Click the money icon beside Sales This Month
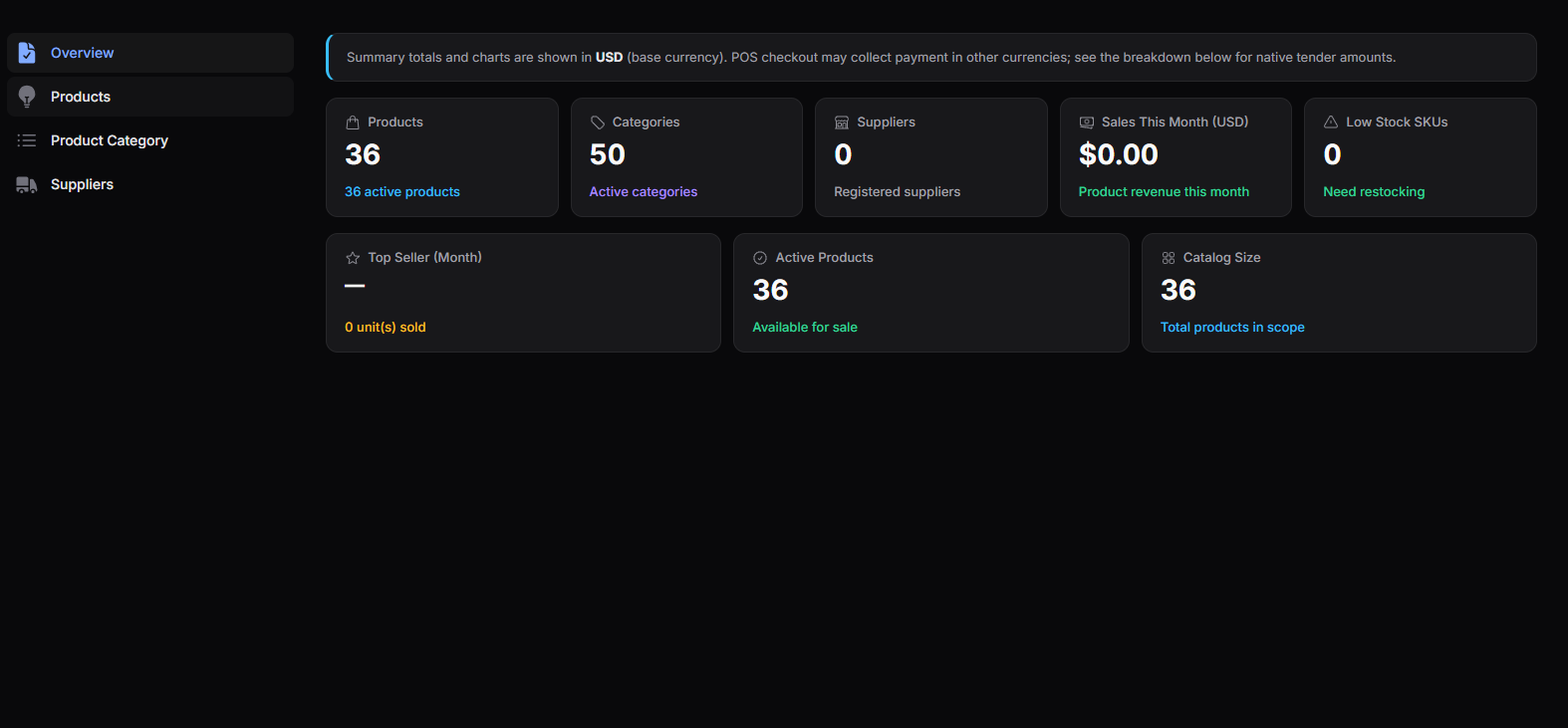The width and height of the screenshot is (1568, 728). [1087, 122]
